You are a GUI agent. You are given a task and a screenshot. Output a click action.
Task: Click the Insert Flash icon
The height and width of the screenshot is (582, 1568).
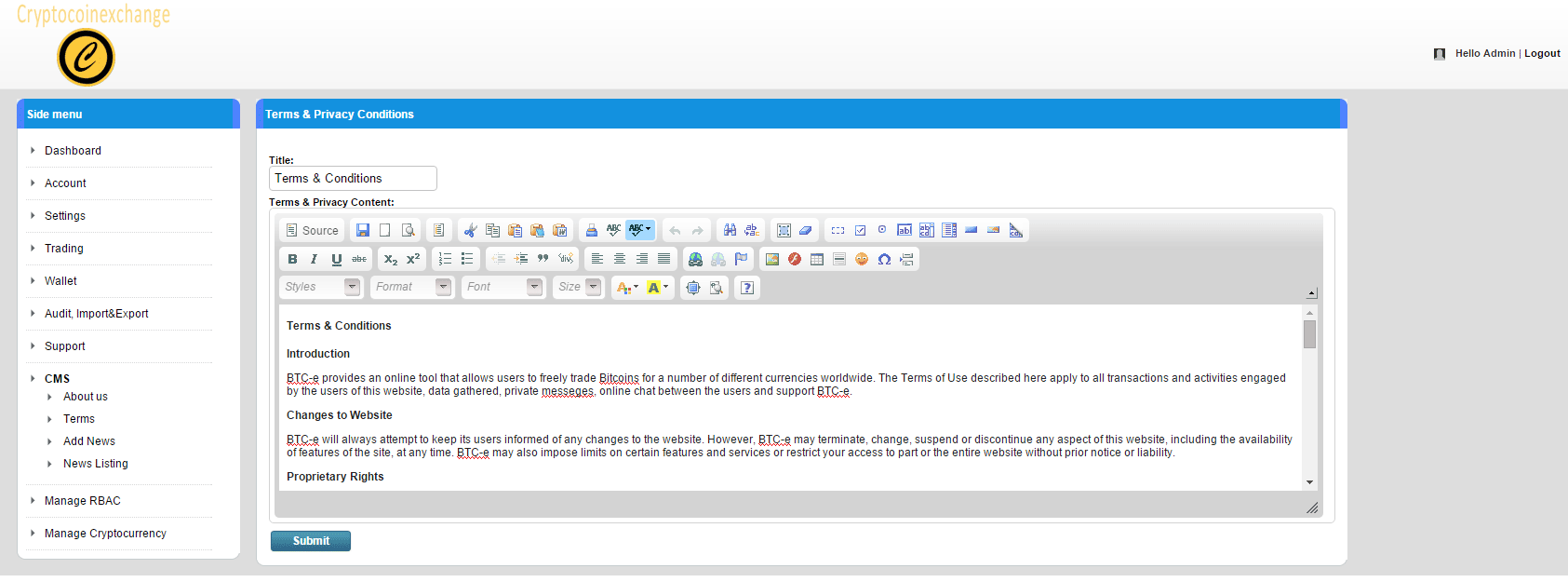tap(795, 259)
